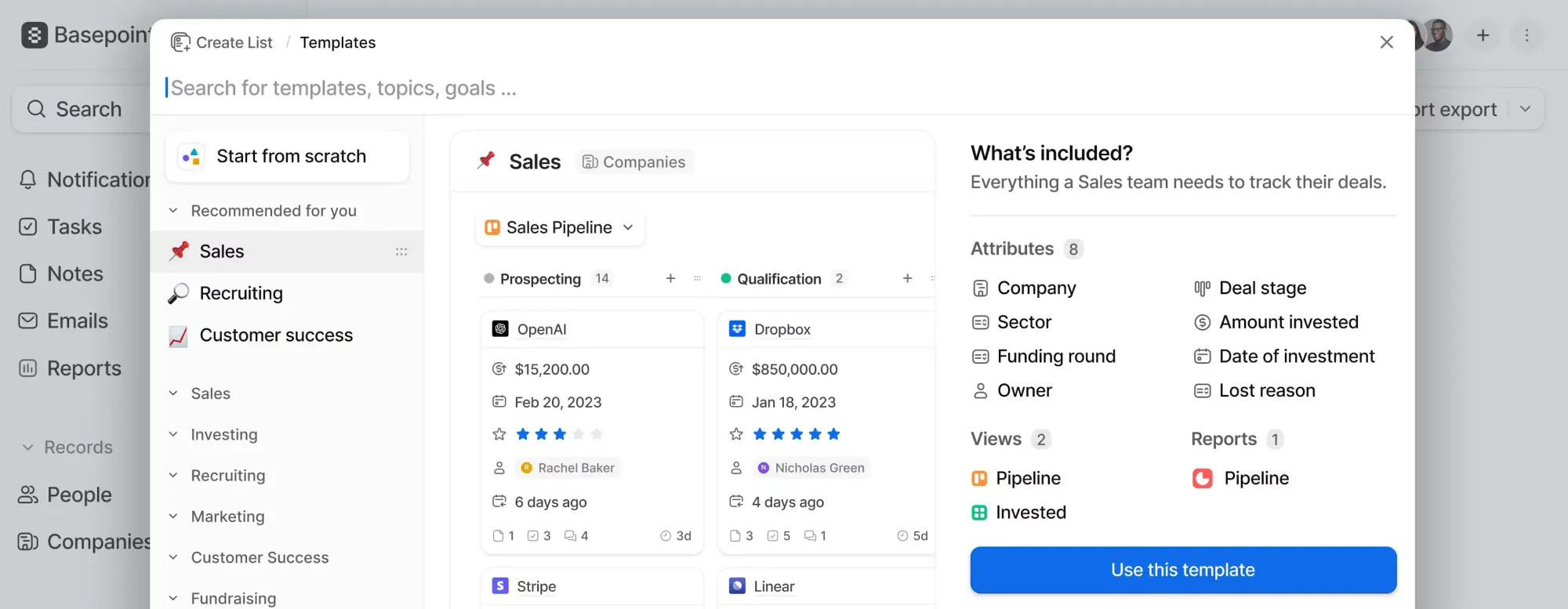Viewport: 1568px width, 609px height.
Task: Open the Search box in sidebar
Action: point(82,109)
